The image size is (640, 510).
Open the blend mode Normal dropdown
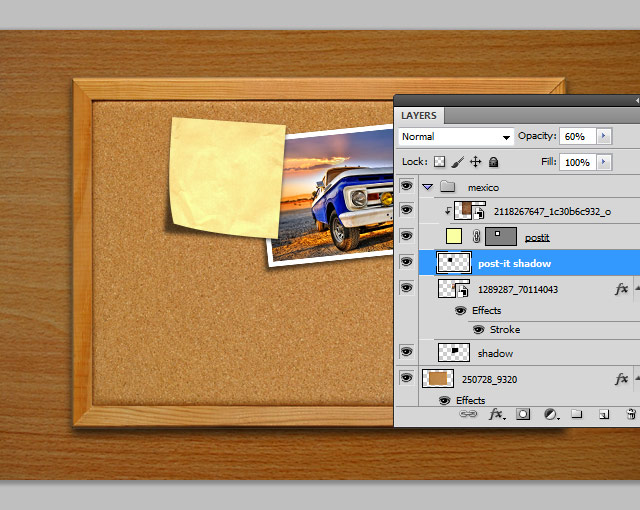pyautogui.click(x=455, y=136)
